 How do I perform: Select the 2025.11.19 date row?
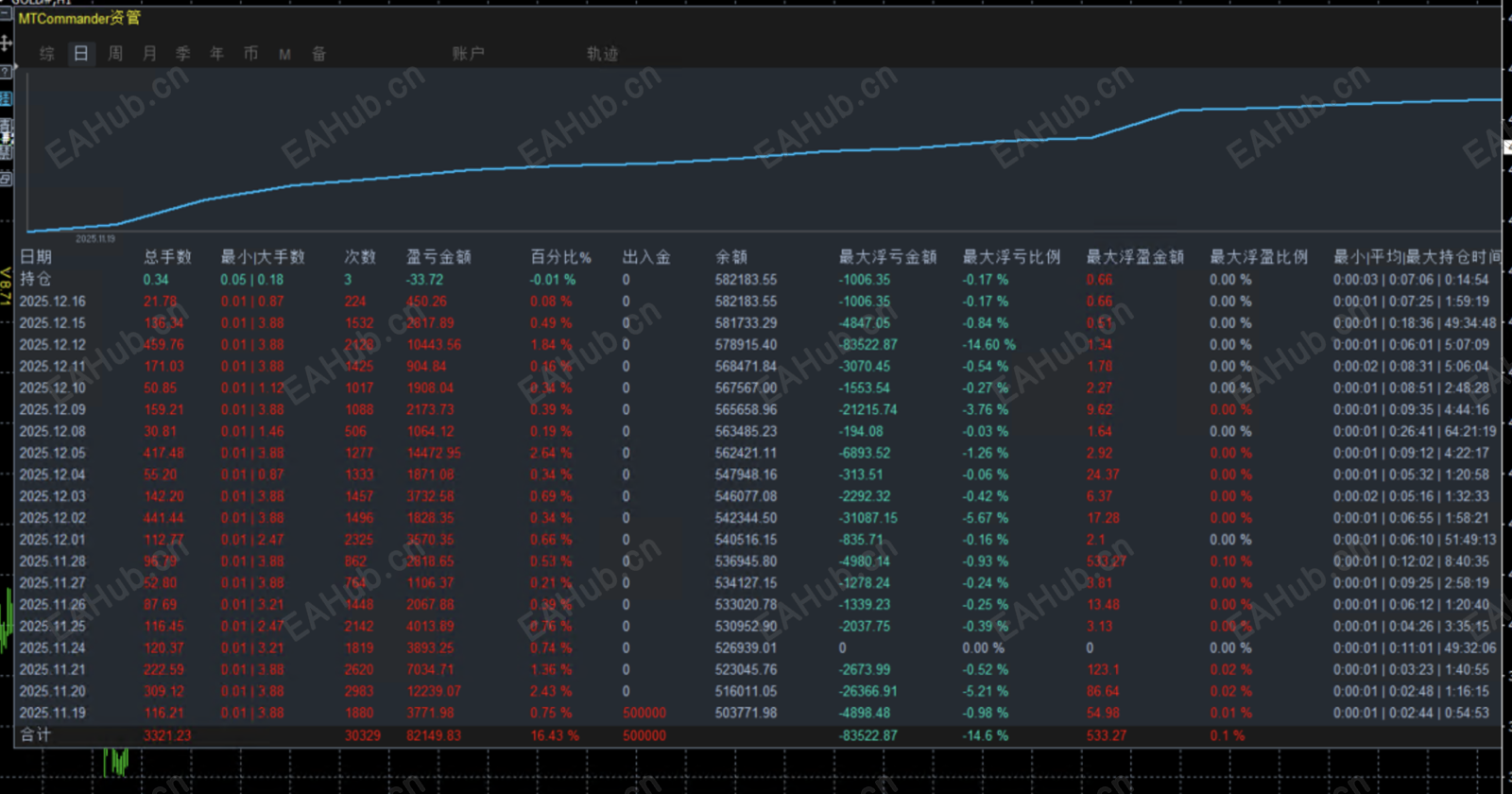click(53, 714)
